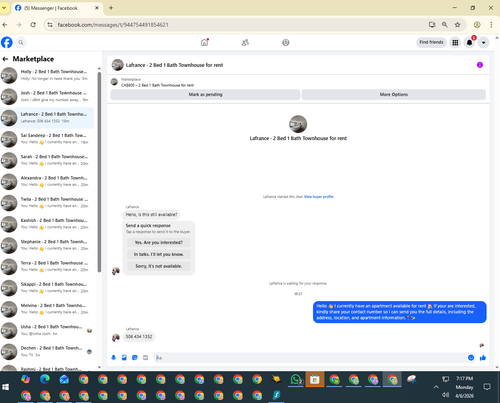Open the View buyer profile link
The width and height of the screenshot is (500, 403).
(x=318, y=197)
